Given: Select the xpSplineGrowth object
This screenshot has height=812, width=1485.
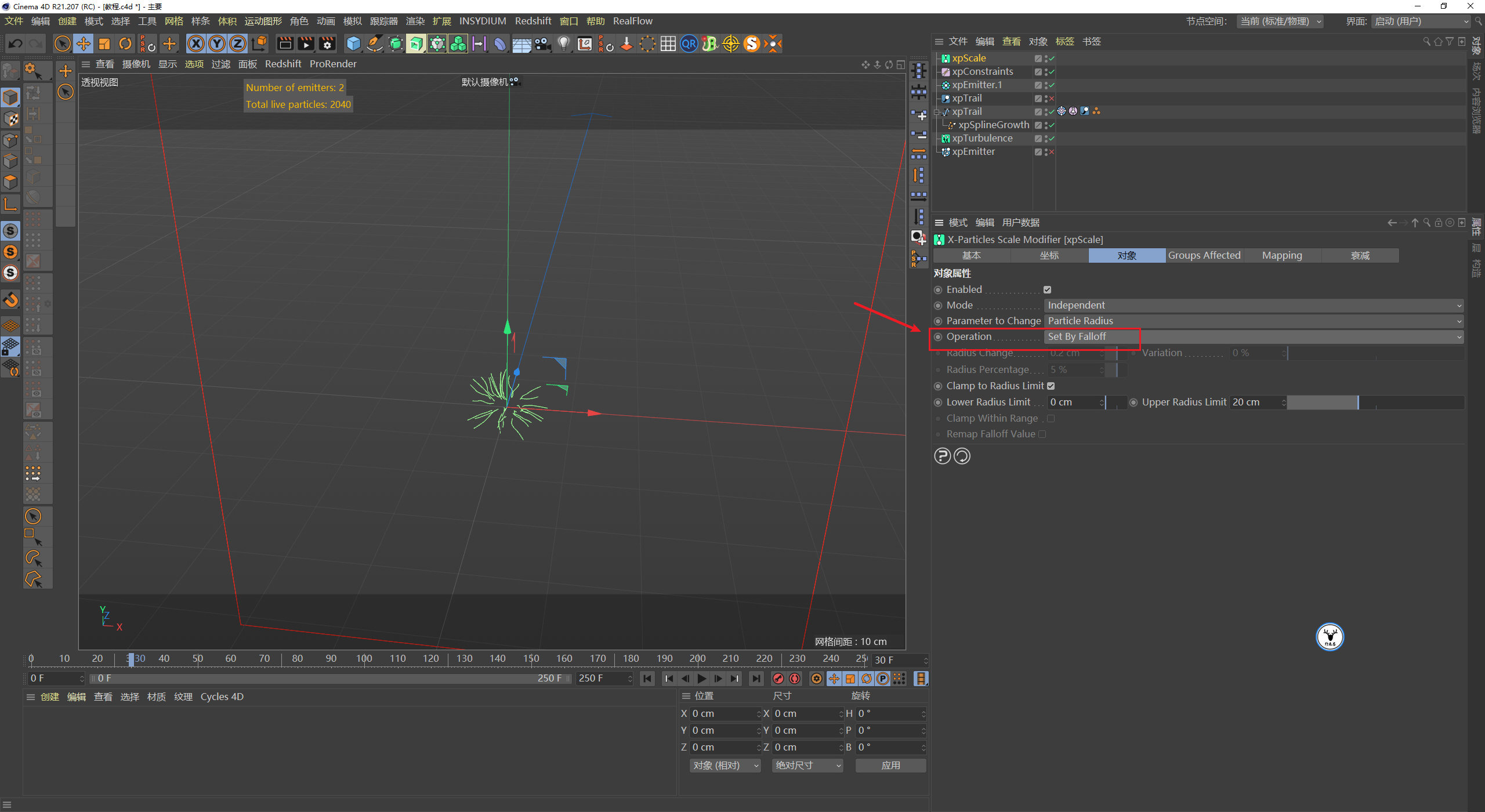Looking at the screenshot, I should [x=994, y=125].
